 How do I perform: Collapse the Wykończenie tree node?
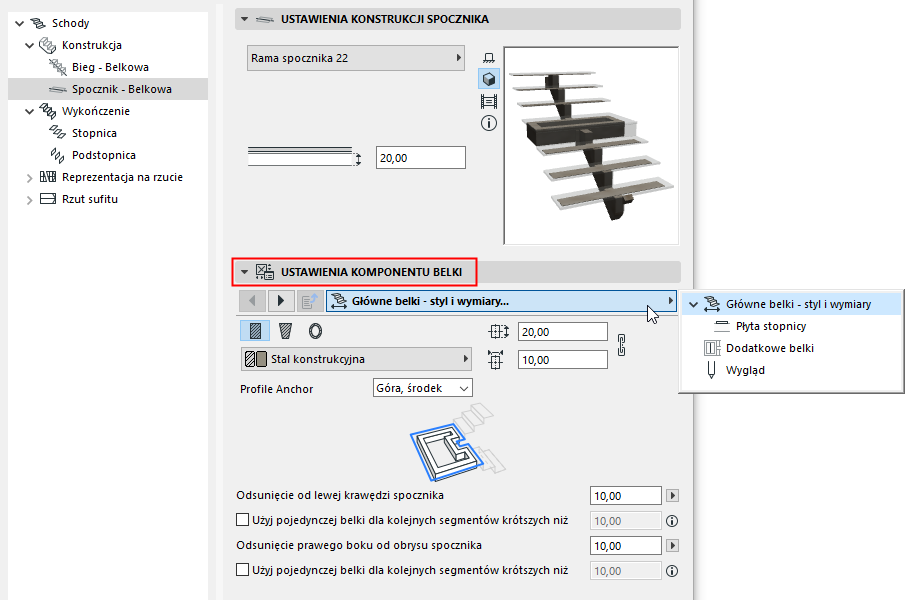pos(29,111)
